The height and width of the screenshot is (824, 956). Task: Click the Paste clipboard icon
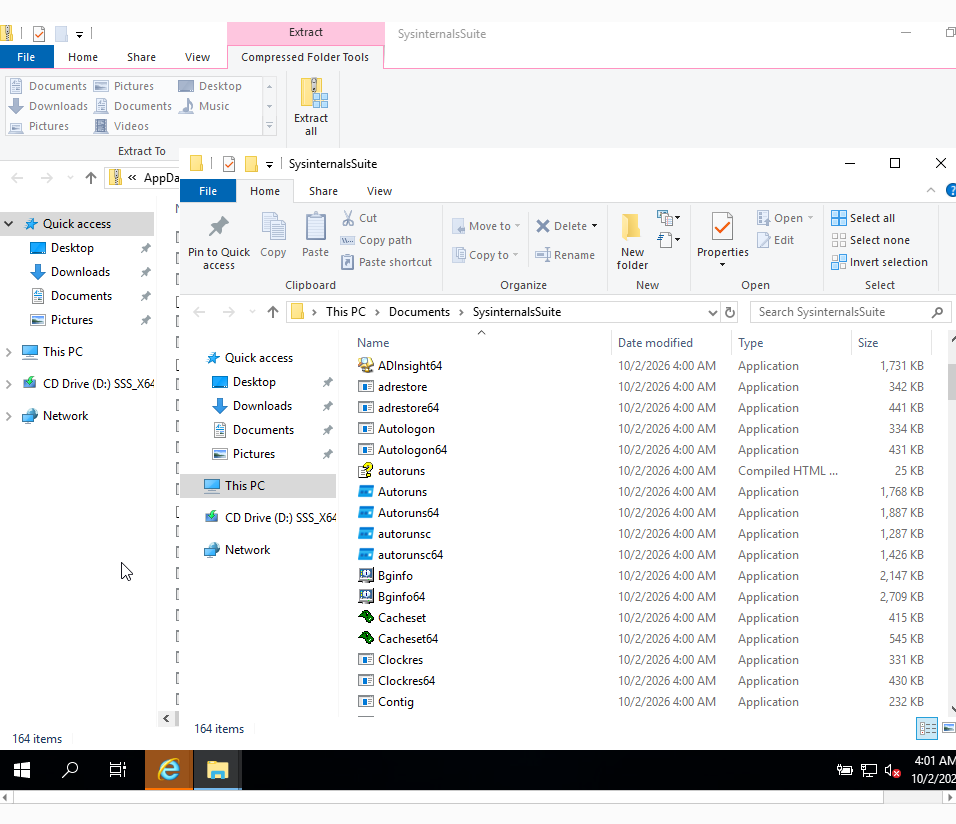coord(315,235)
